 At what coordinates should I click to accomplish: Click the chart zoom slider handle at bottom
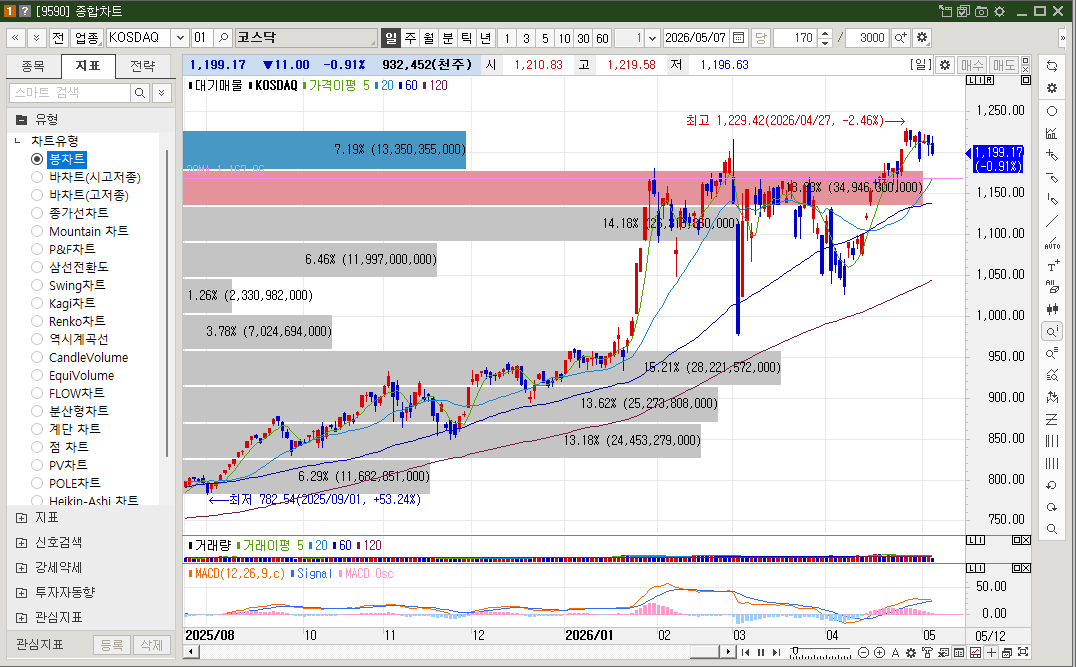795,651
